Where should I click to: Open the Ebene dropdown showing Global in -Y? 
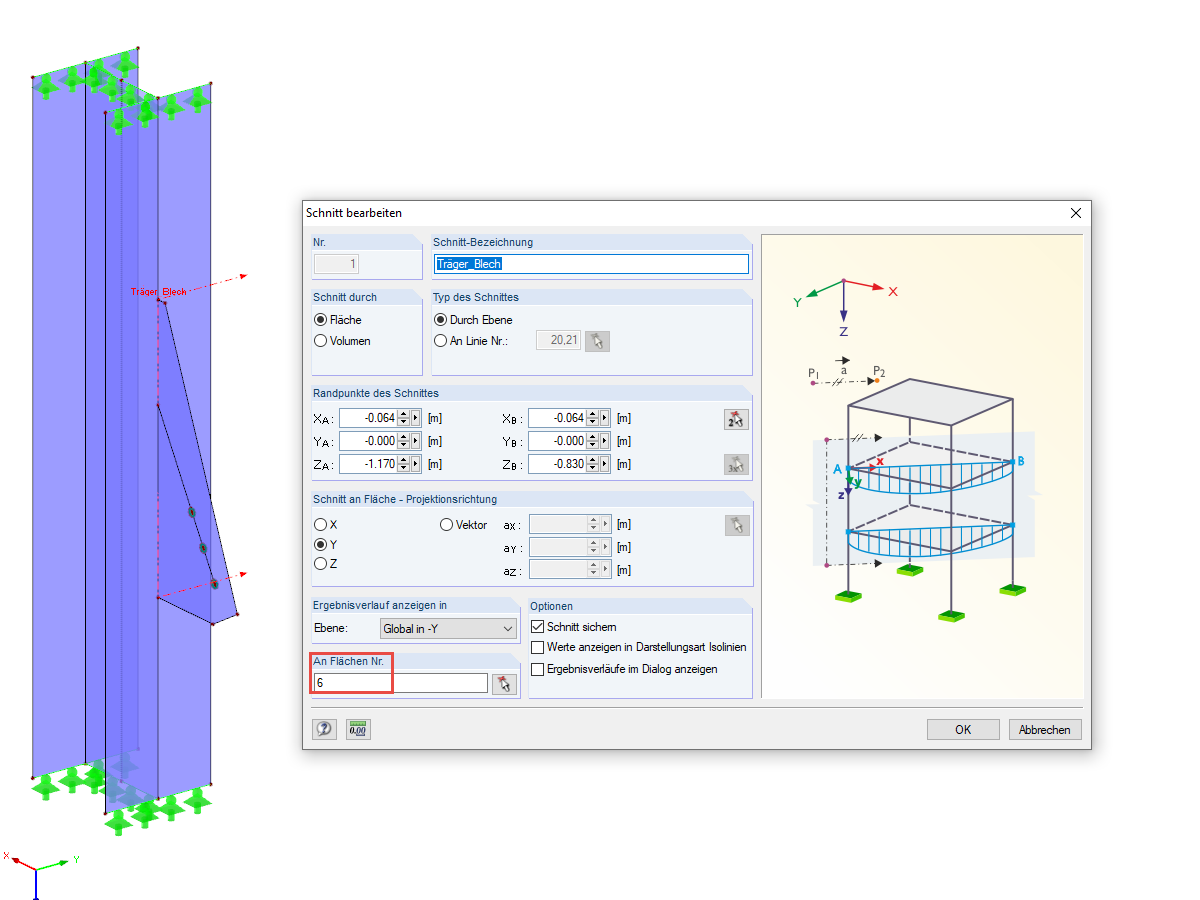[x=447, y=629]
